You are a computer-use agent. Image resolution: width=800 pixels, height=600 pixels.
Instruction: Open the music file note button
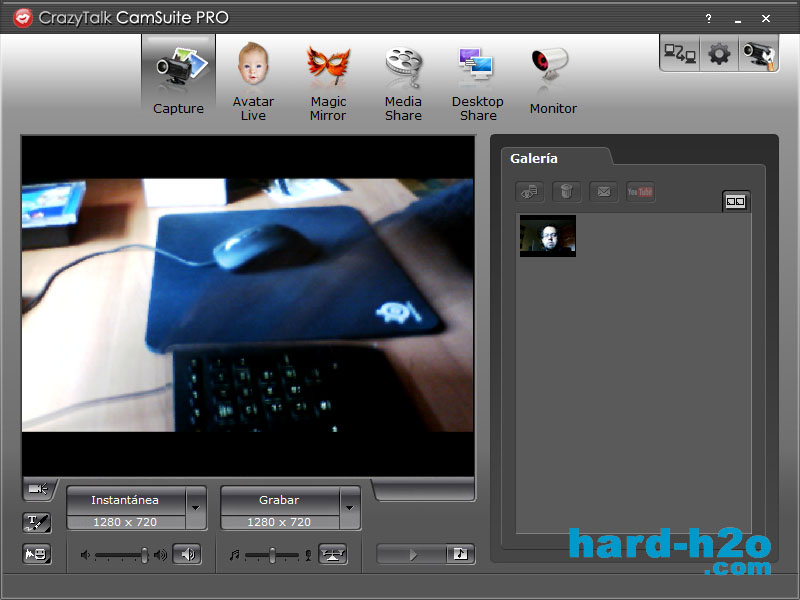[x=461, y=554]
